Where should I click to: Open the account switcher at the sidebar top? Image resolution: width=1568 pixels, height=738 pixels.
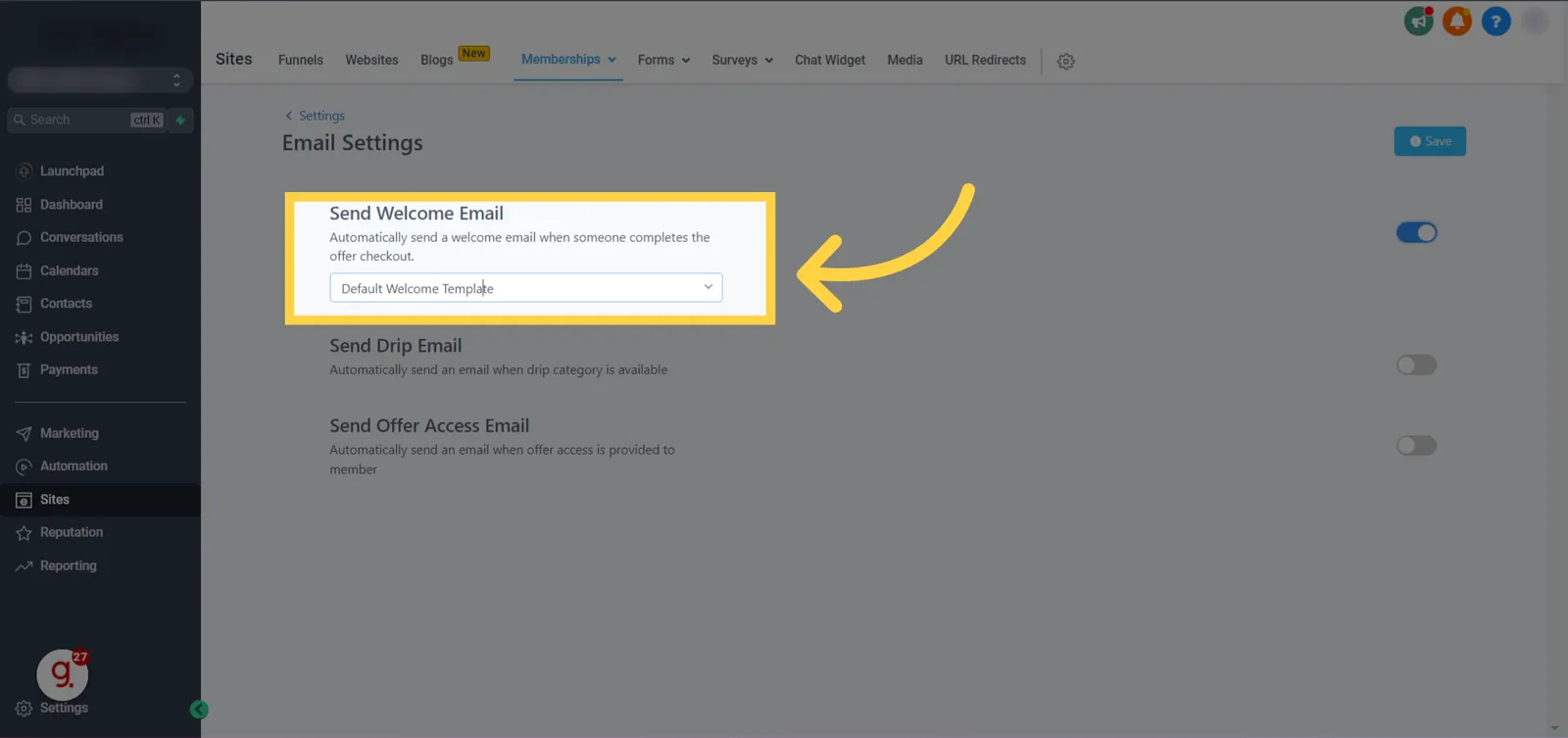point(100,79)
